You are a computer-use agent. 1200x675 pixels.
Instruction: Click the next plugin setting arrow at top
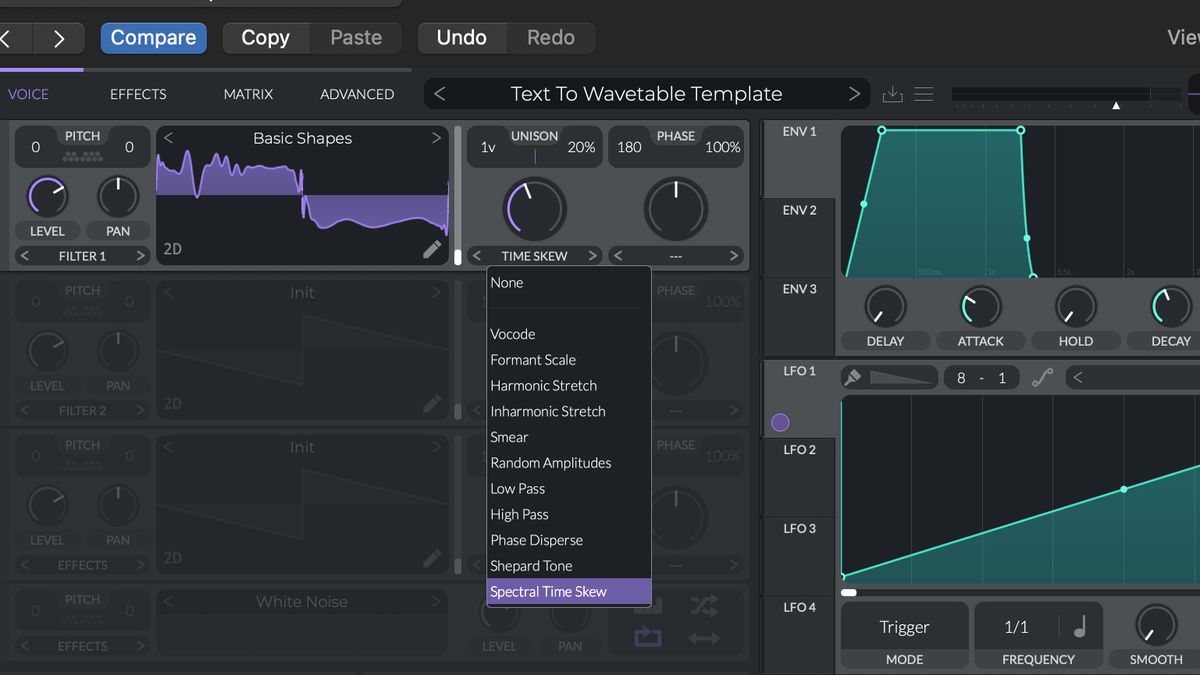pos(59,39)
